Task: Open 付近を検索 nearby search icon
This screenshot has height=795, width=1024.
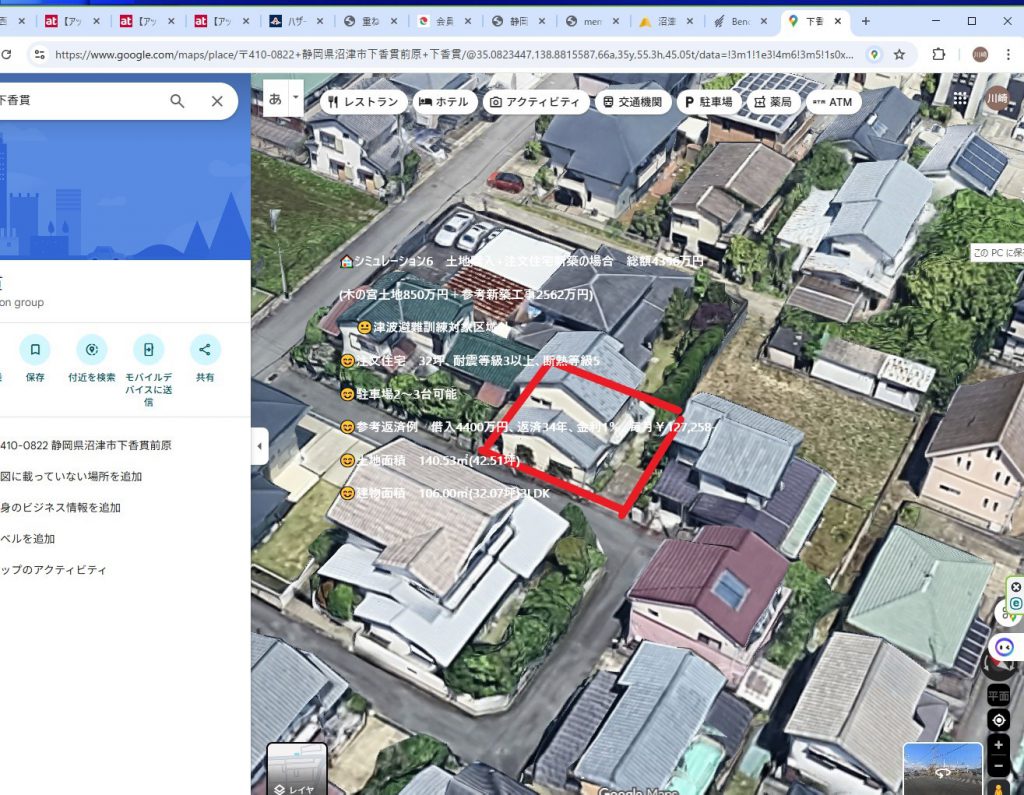Action: pyautogui.click(x=92, y=349)
